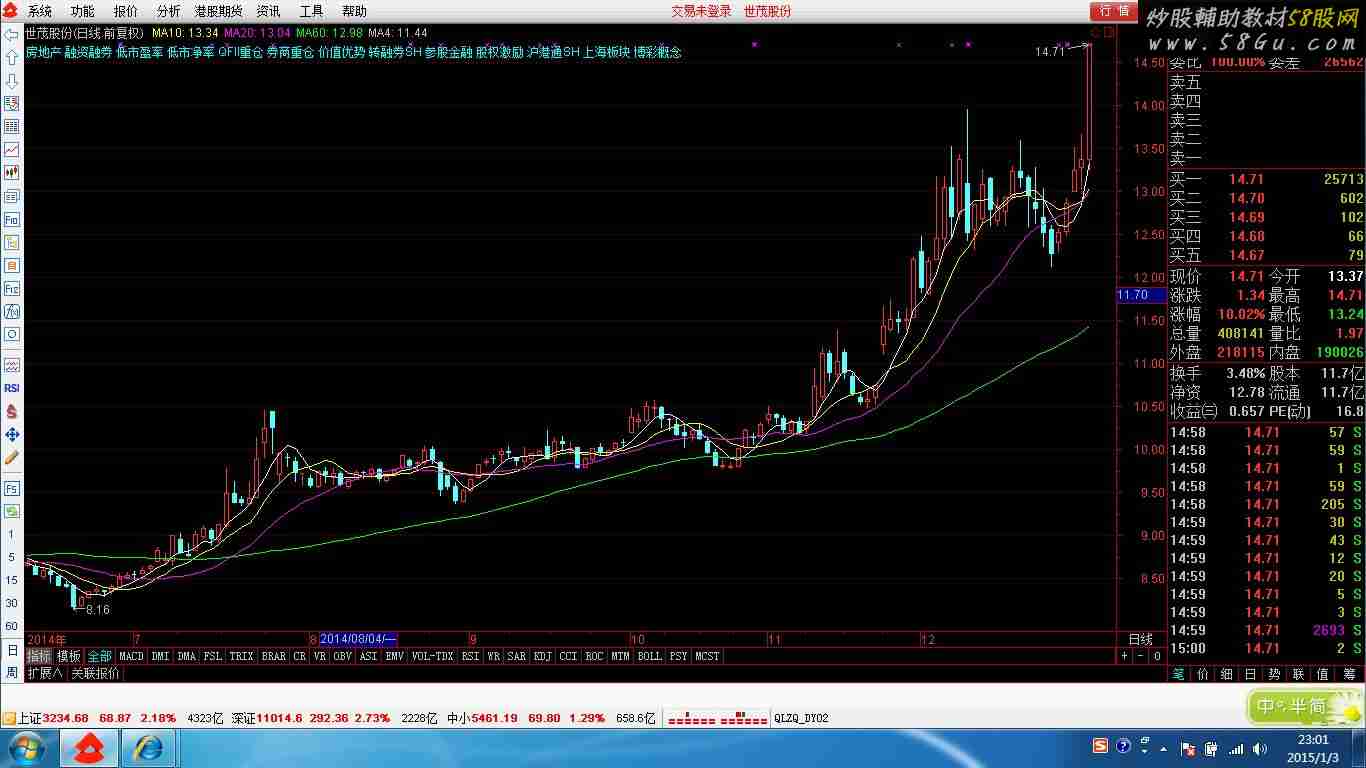1366x768 pixels.
Task: Select the red S dollar-like sidebar icon
Action: point(12,411)
